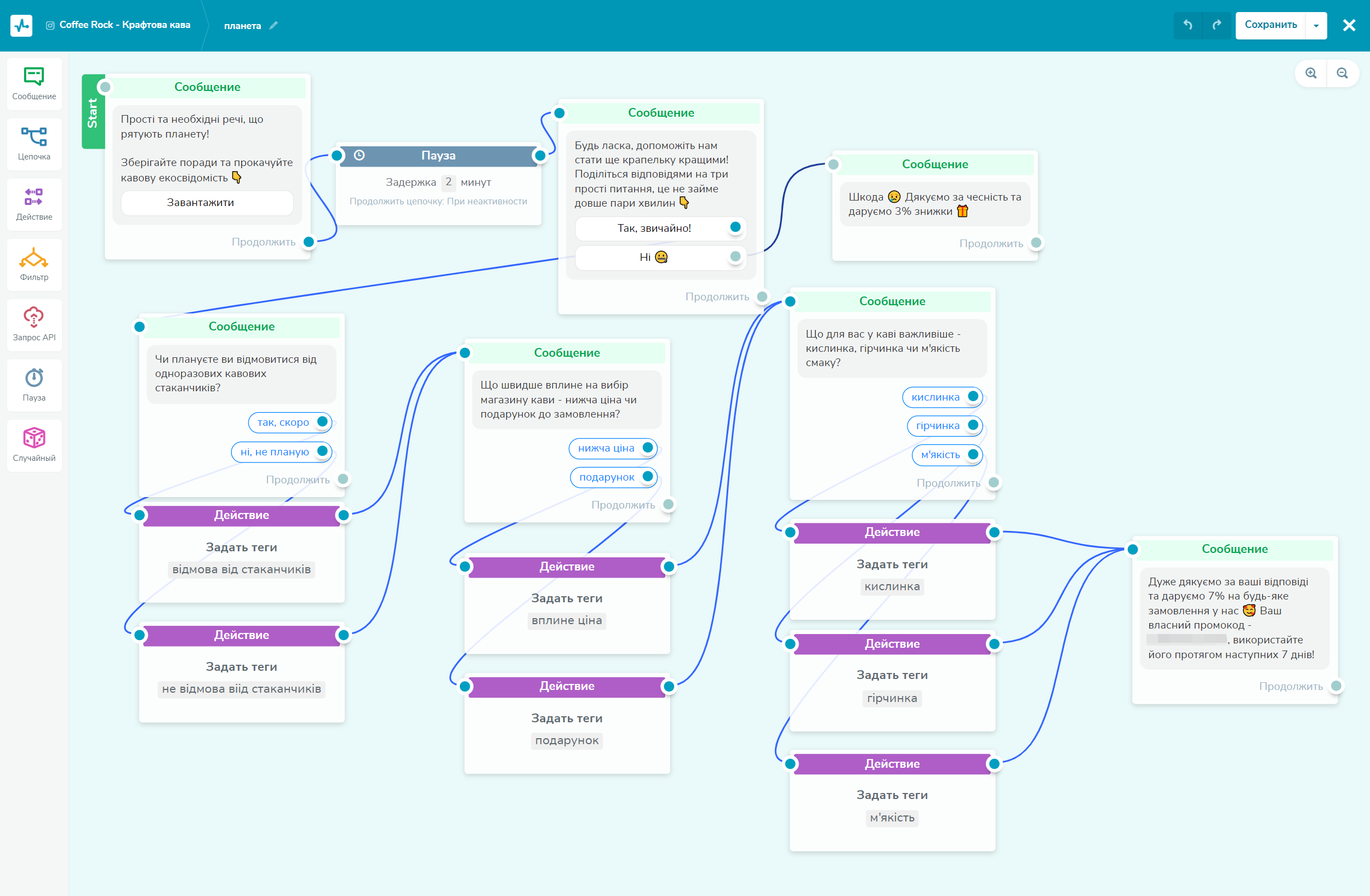Zoom in the flow canvas
The image size is (1370, 896).
1311,73
